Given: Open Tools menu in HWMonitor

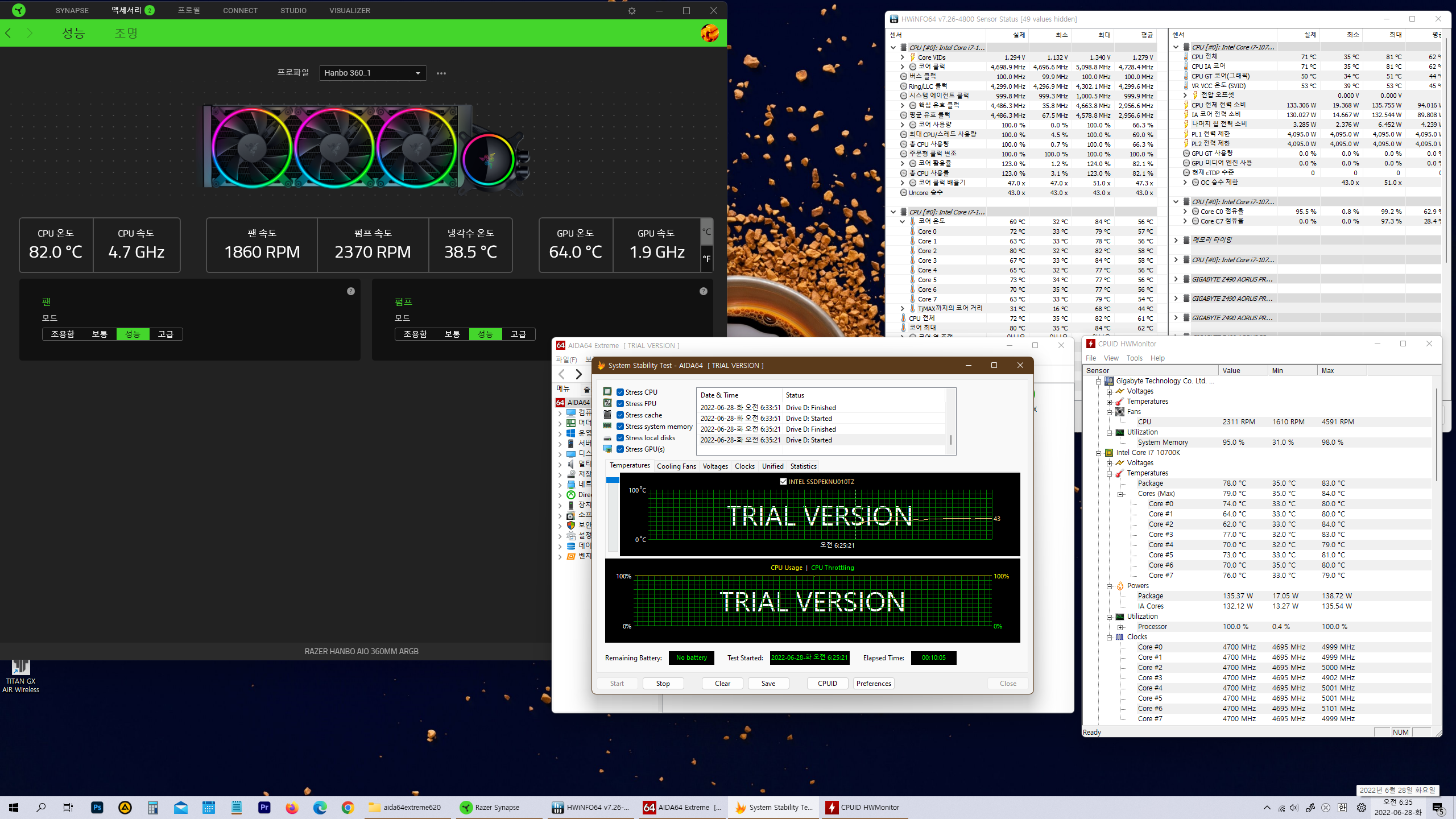Looking at the screenshot, I should (x=1134, y=358).
